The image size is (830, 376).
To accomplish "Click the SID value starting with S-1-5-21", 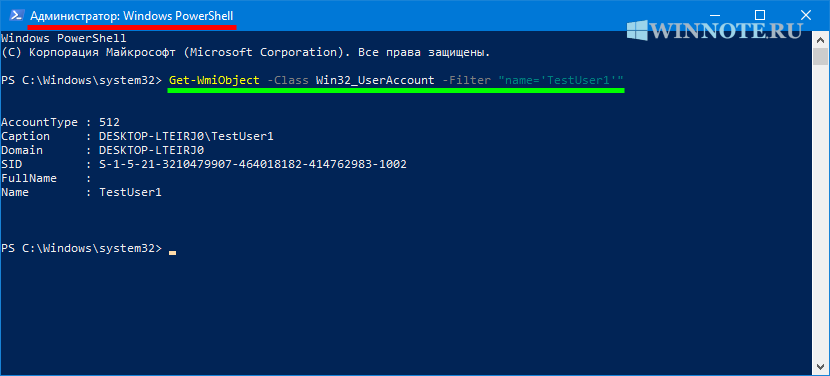I will tap(253, 165).
